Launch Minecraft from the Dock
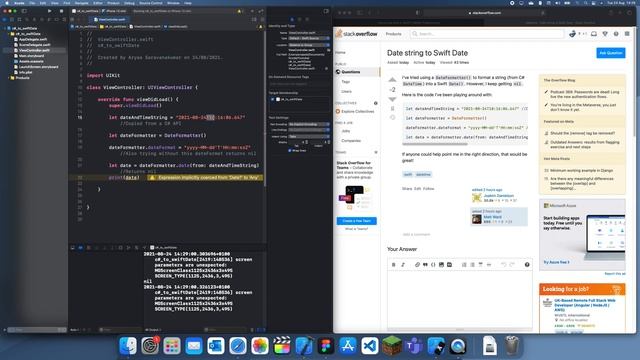640x360 pixels. point(392,346)
